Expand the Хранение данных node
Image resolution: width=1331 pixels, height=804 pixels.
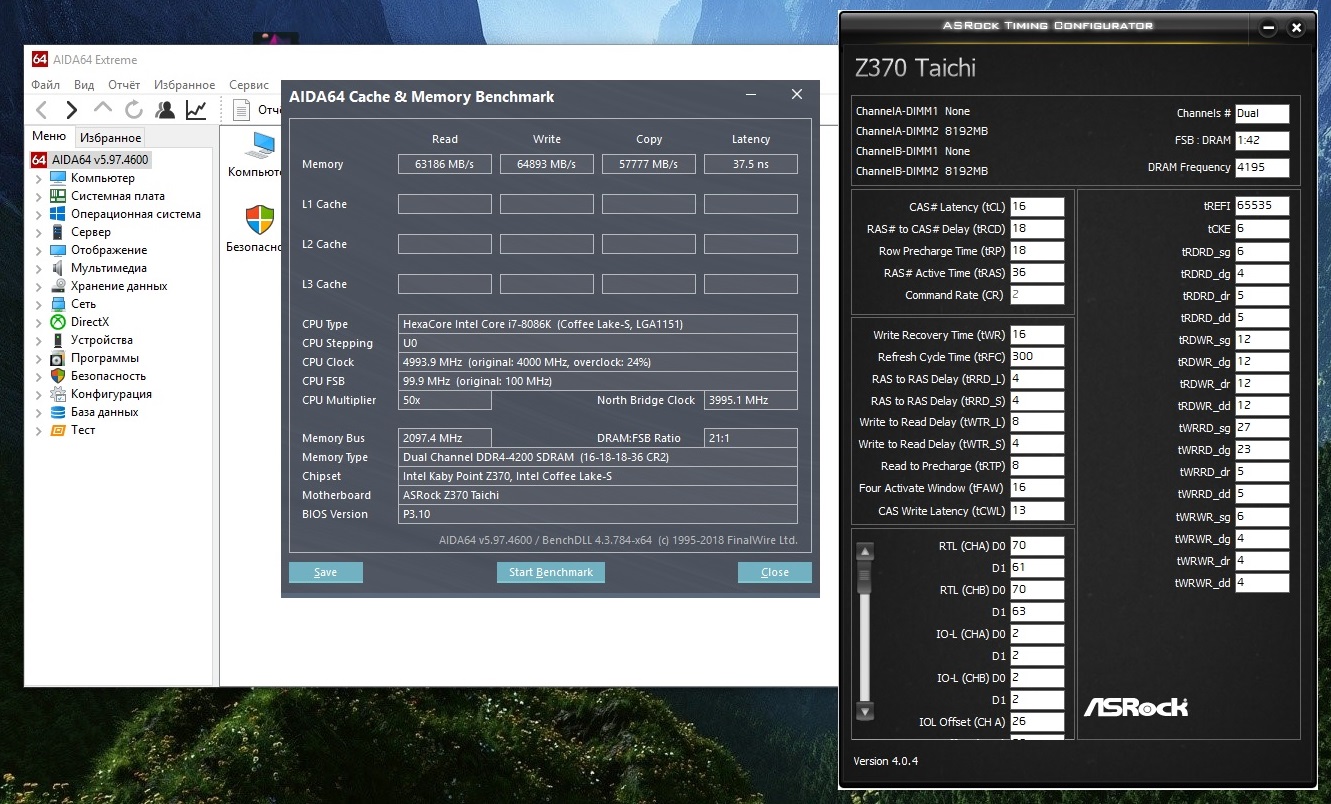[39, 286]
